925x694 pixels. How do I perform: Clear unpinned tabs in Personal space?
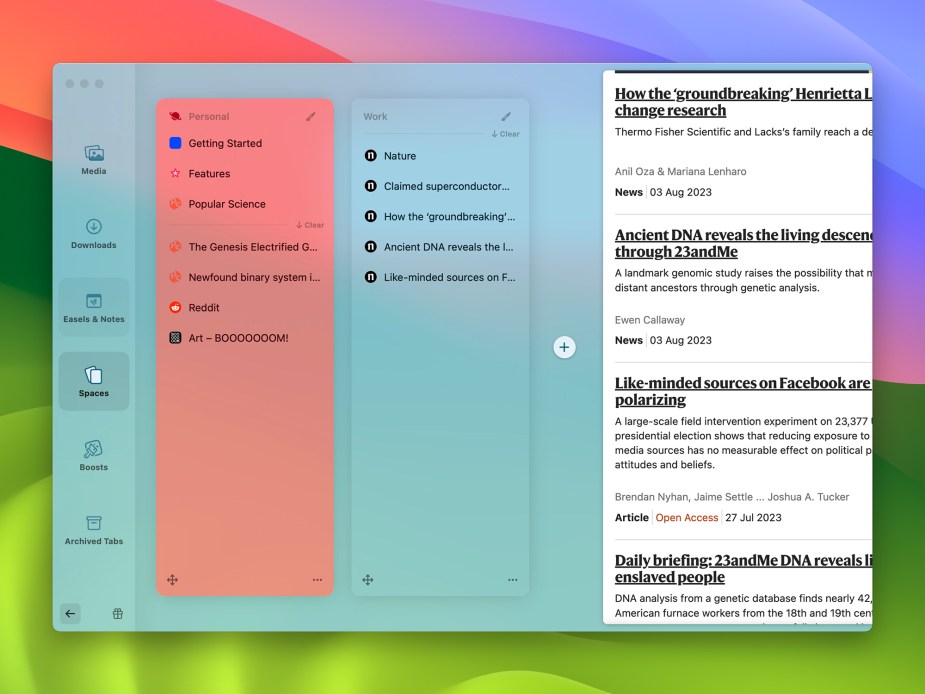coord(310,225)
